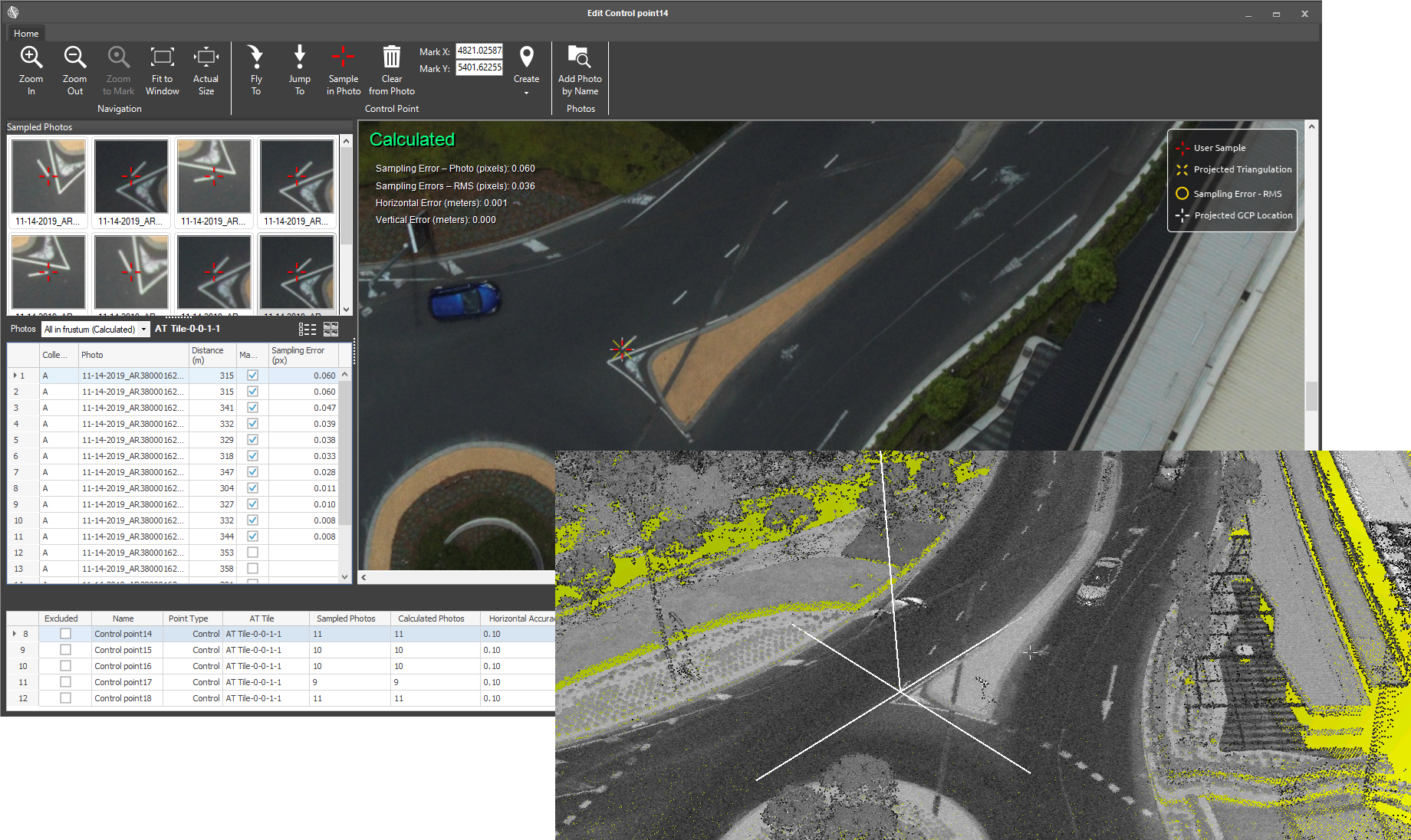Activate the Fly To tool

click(256, 70)
